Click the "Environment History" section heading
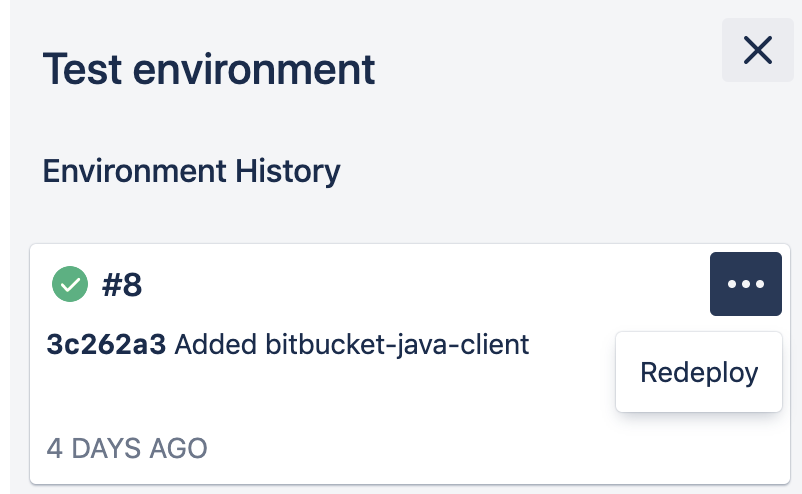 tap(191, 171)
